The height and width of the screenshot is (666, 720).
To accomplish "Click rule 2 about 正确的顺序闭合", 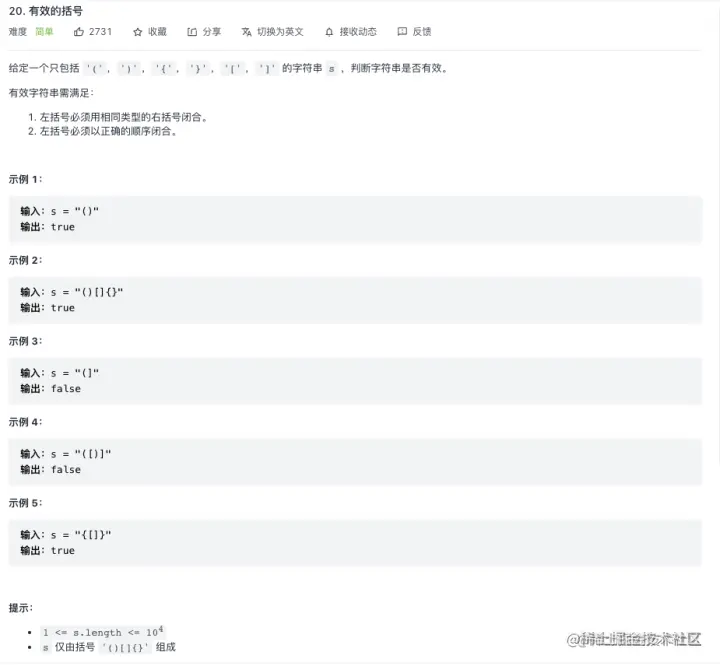I will [103, 131].
